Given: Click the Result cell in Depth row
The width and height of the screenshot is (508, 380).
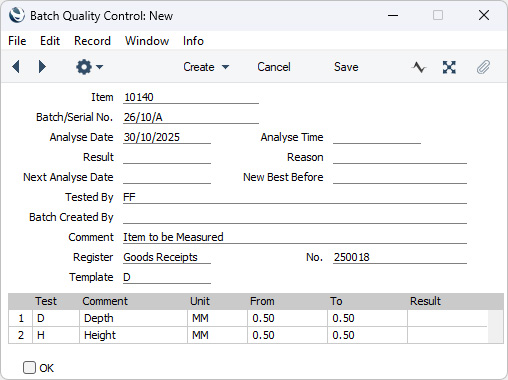Looking at the screenshot, I should click(447, 318).
